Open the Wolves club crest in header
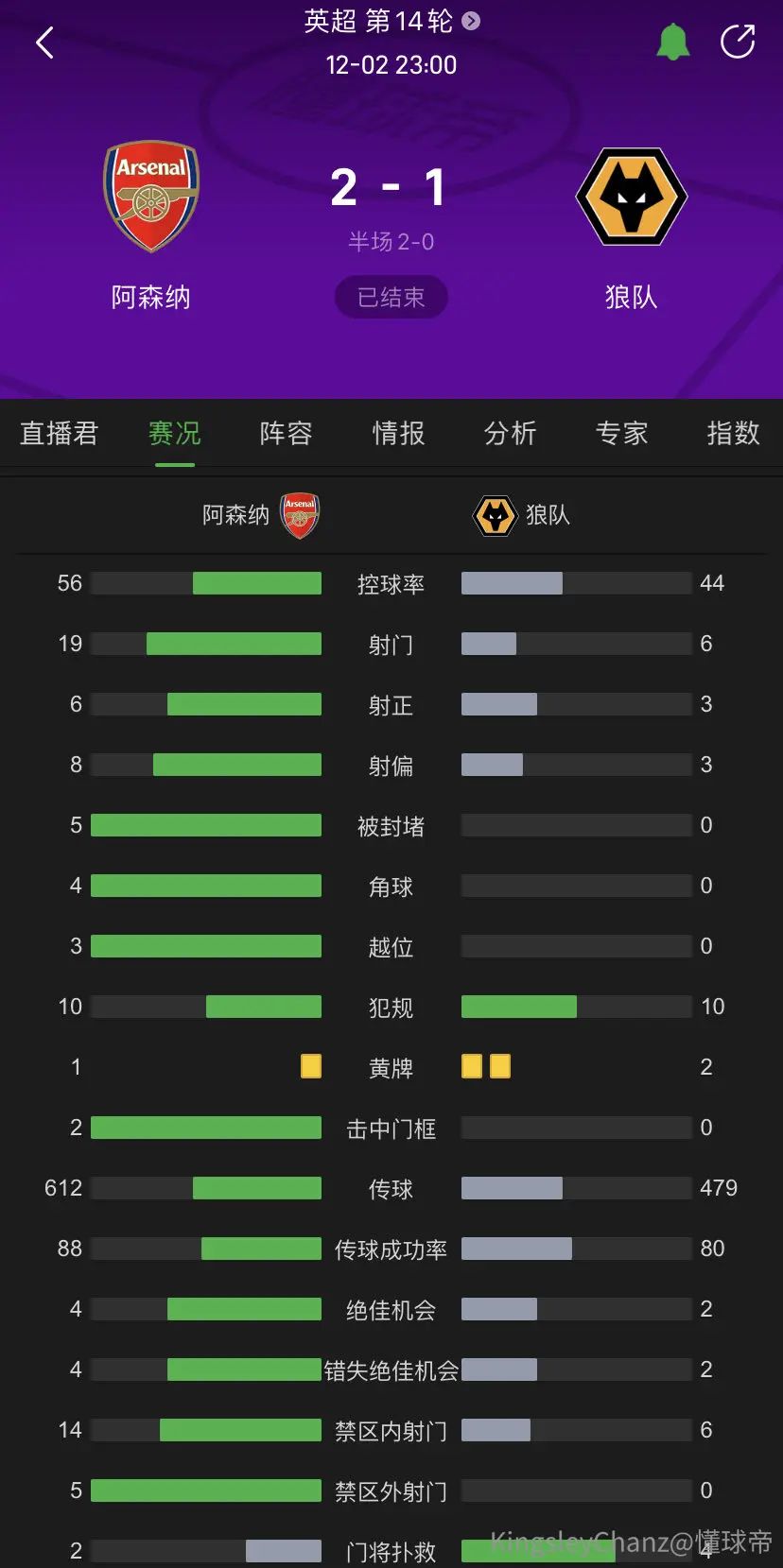 click(x=632, y=197)
